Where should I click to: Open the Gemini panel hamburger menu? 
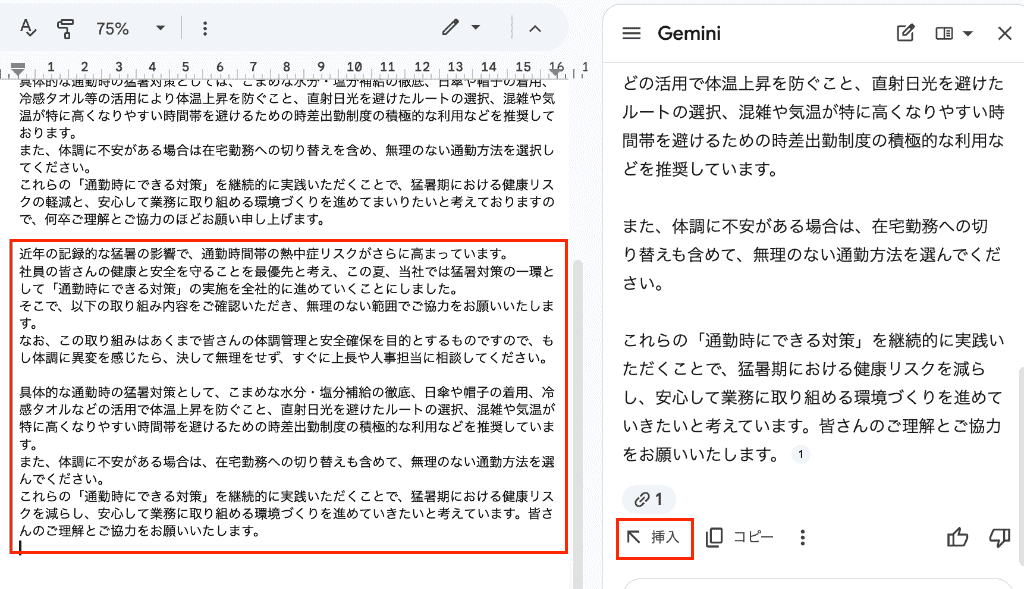click(x=632, y=33)
